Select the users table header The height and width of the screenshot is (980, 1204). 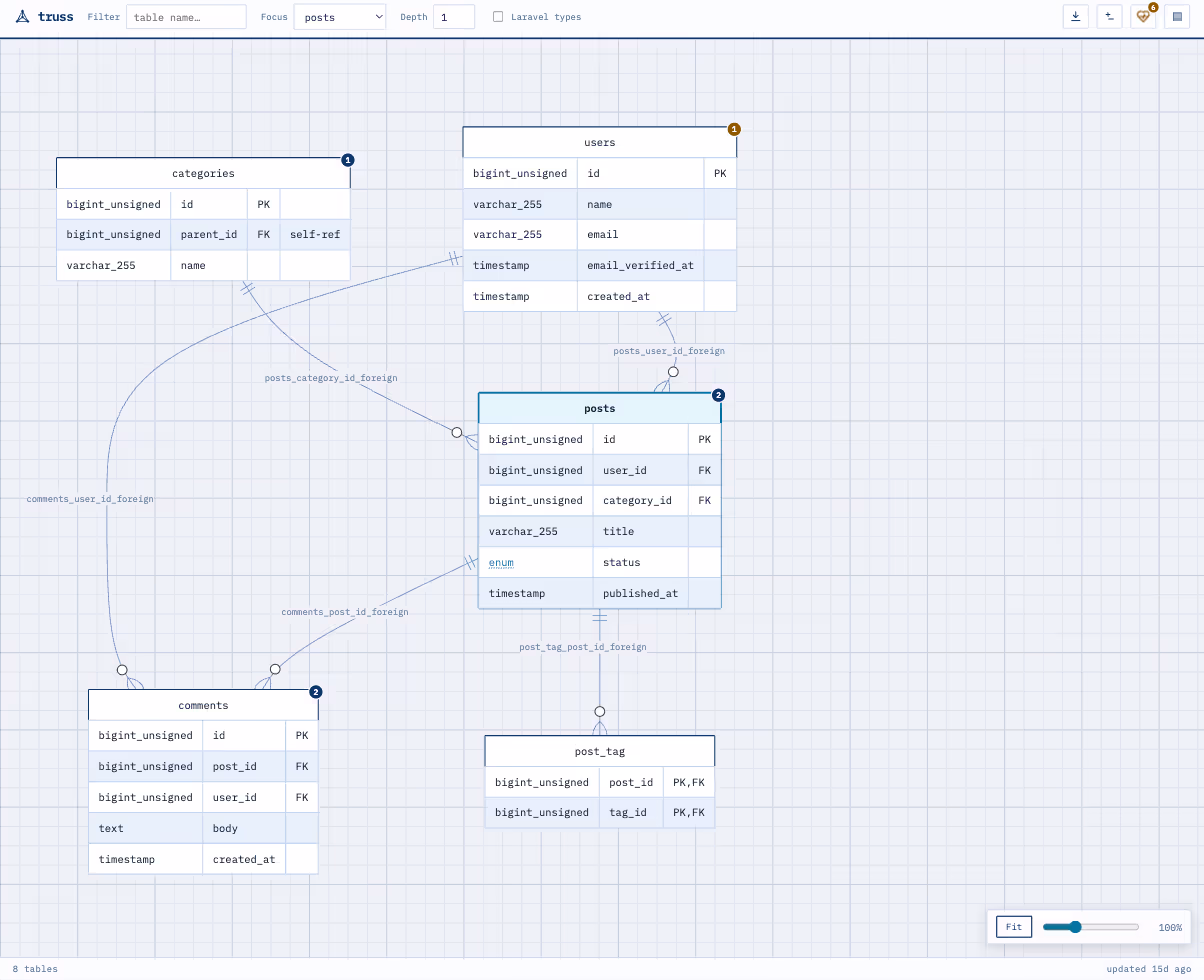pyautogui.click(x=600, y=142)
